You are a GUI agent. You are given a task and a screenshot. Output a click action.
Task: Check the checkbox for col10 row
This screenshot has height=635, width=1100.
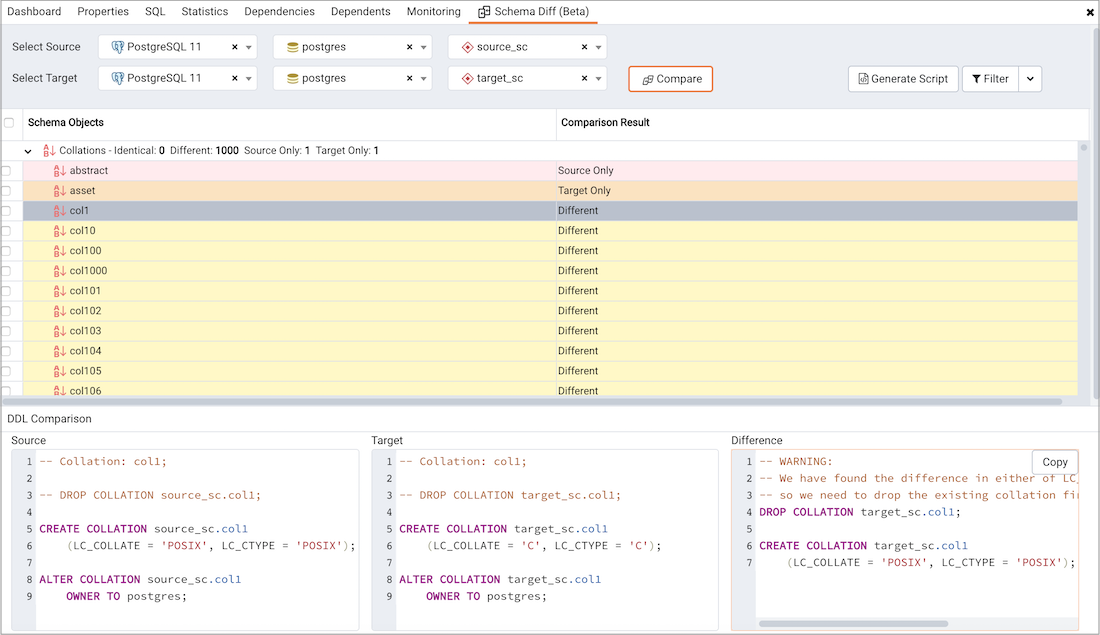pyautogui.click(x=6, y=231)
